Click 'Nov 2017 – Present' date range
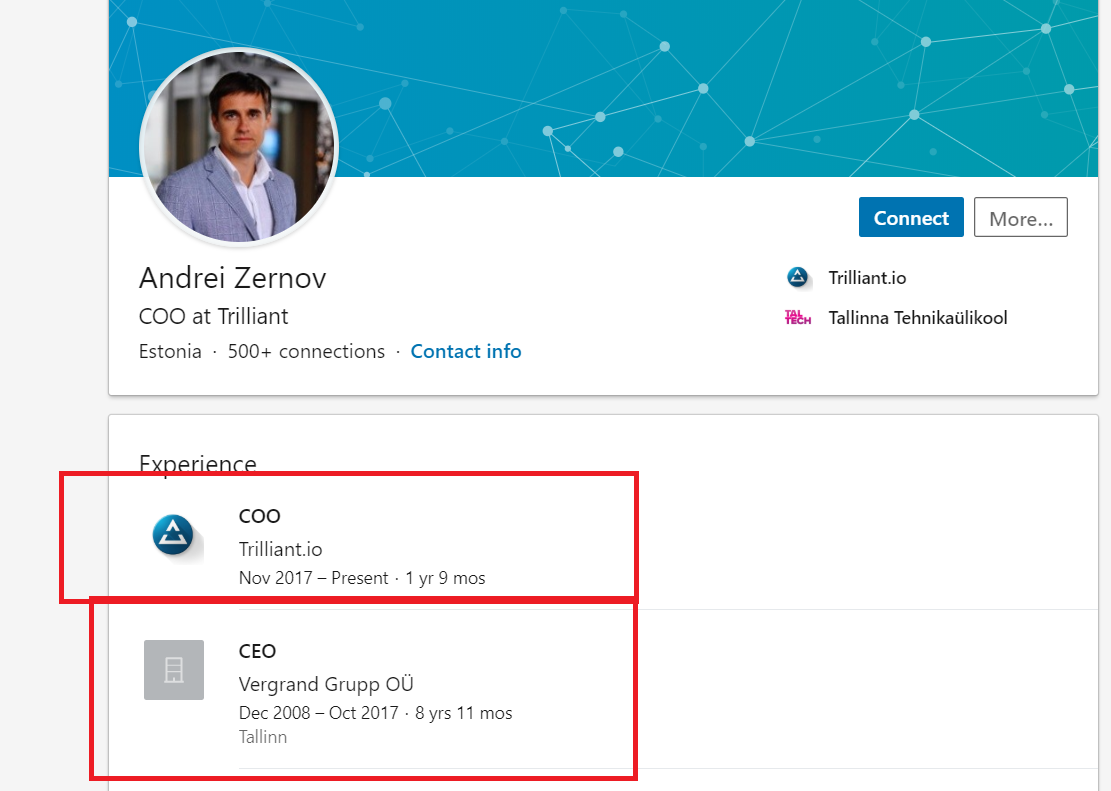Viewport: 1111px width, 791px height. (313, 578)
